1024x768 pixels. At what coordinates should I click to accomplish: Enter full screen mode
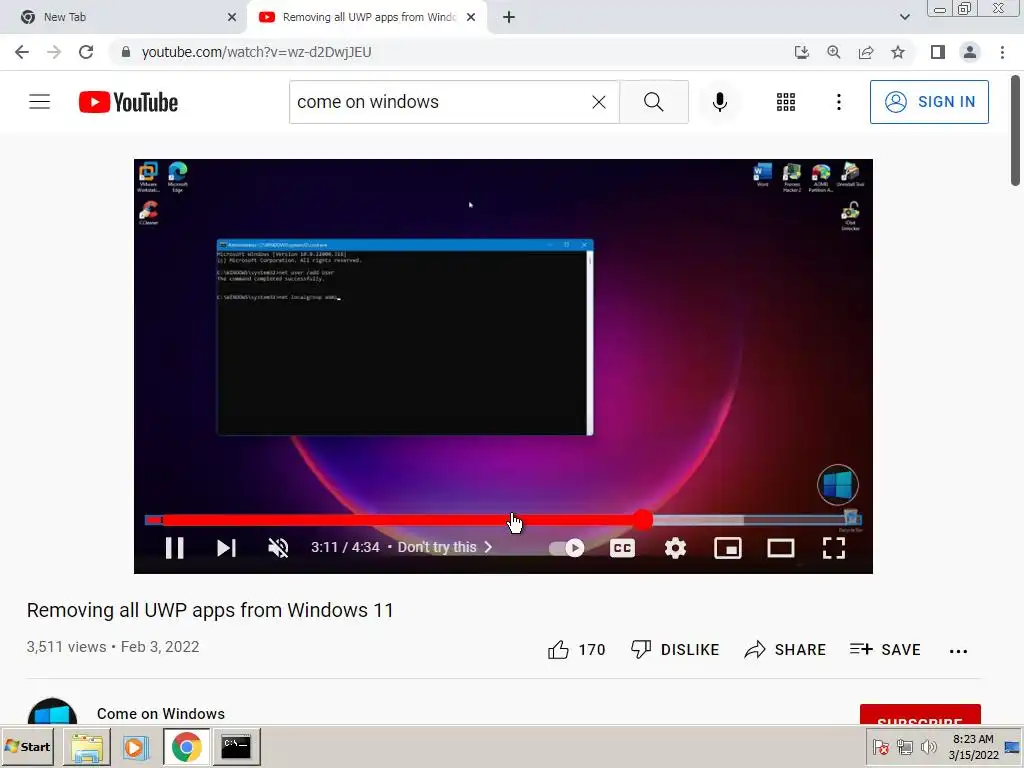(x=834, y=548)
